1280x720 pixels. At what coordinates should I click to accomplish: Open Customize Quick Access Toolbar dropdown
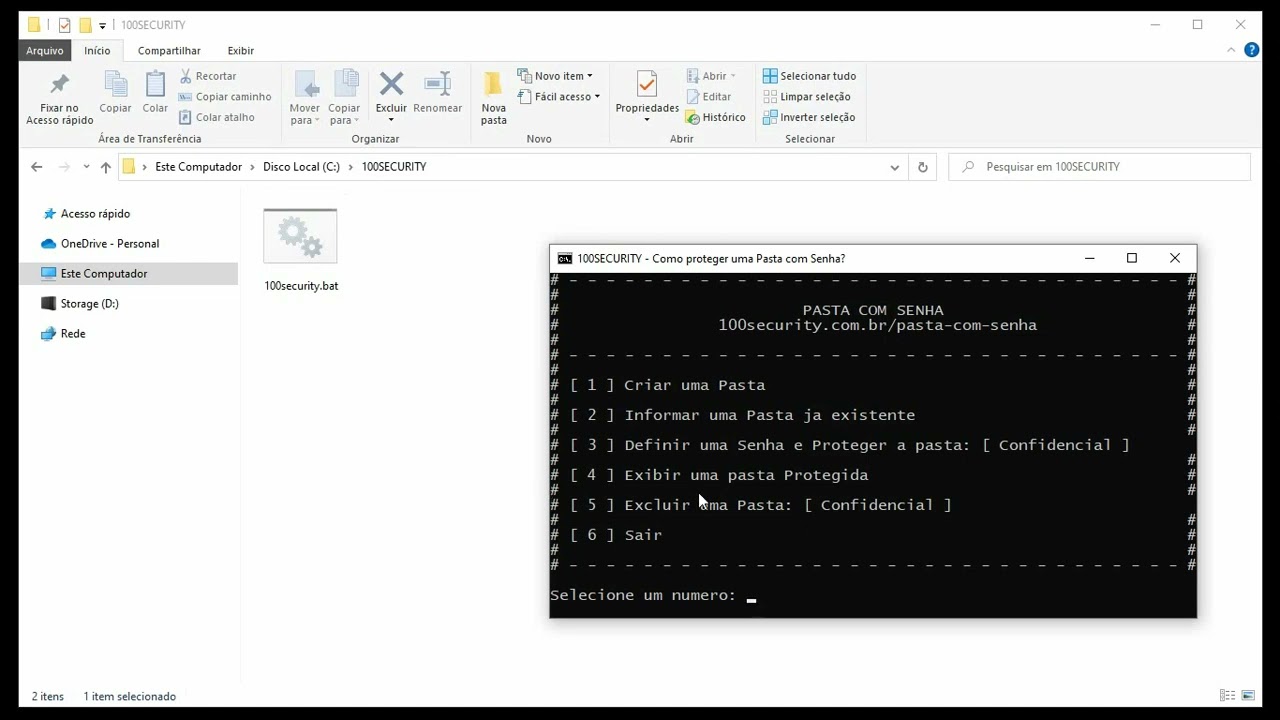pyautogui.click(x=102, y=26)
